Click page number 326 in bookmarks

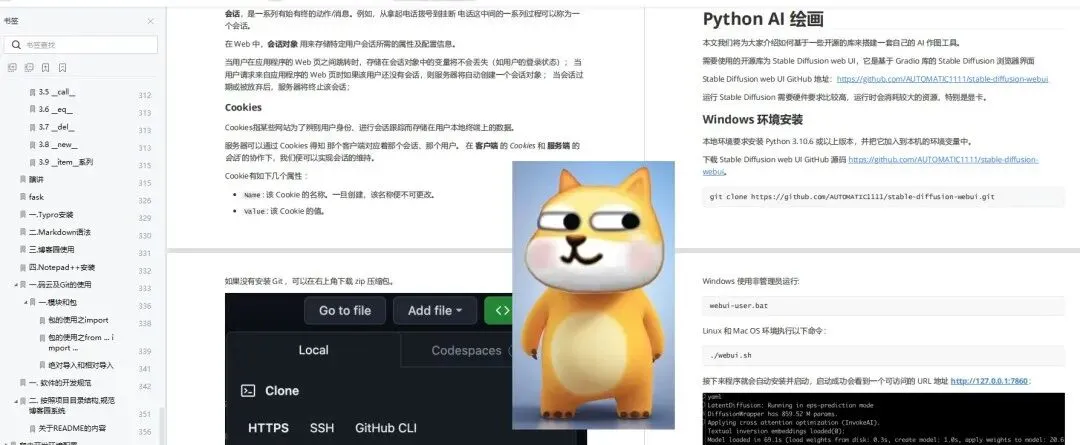point(145,201)
